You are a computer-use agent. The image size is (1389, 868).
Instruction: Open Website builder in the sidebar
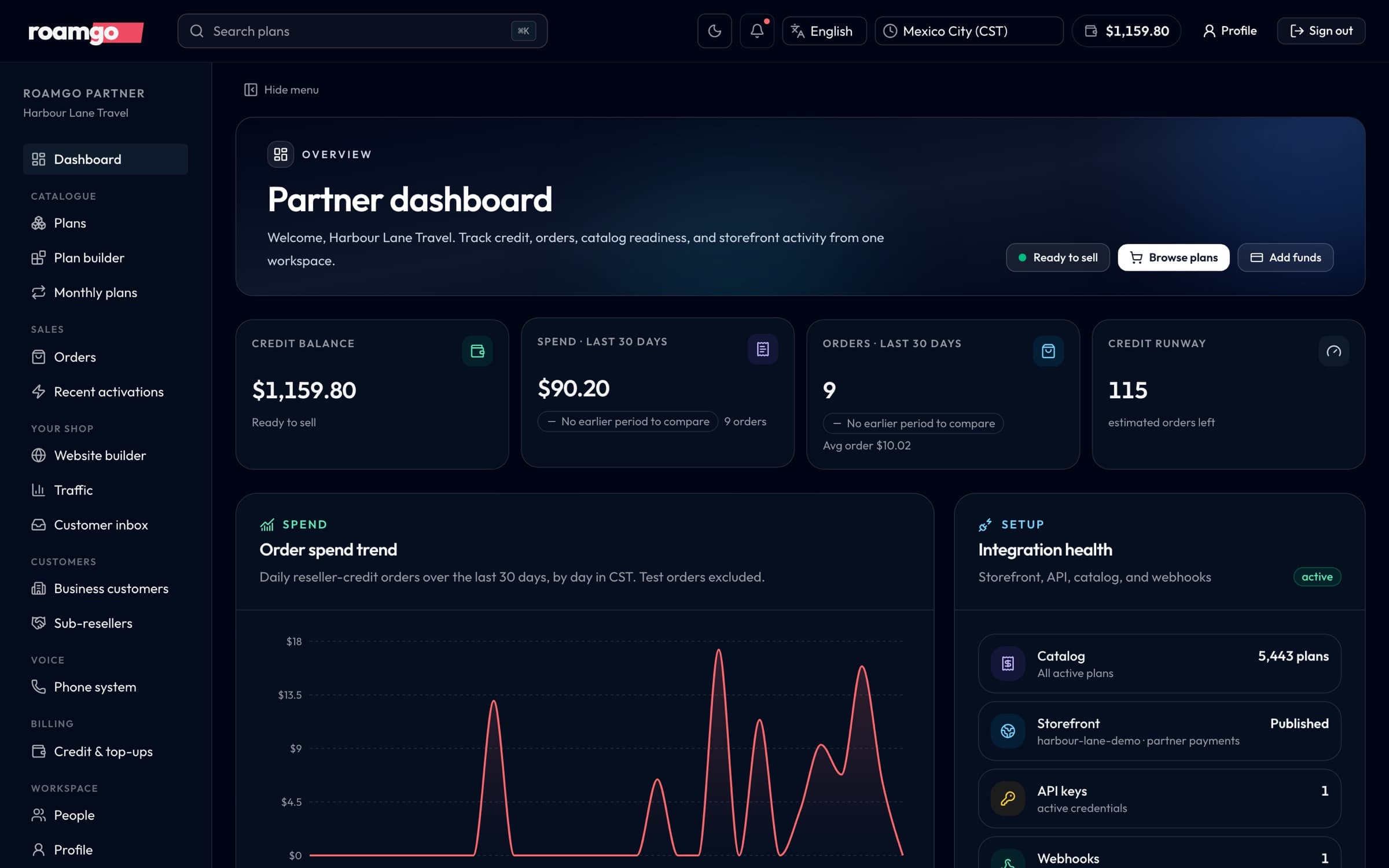[105, 455]
